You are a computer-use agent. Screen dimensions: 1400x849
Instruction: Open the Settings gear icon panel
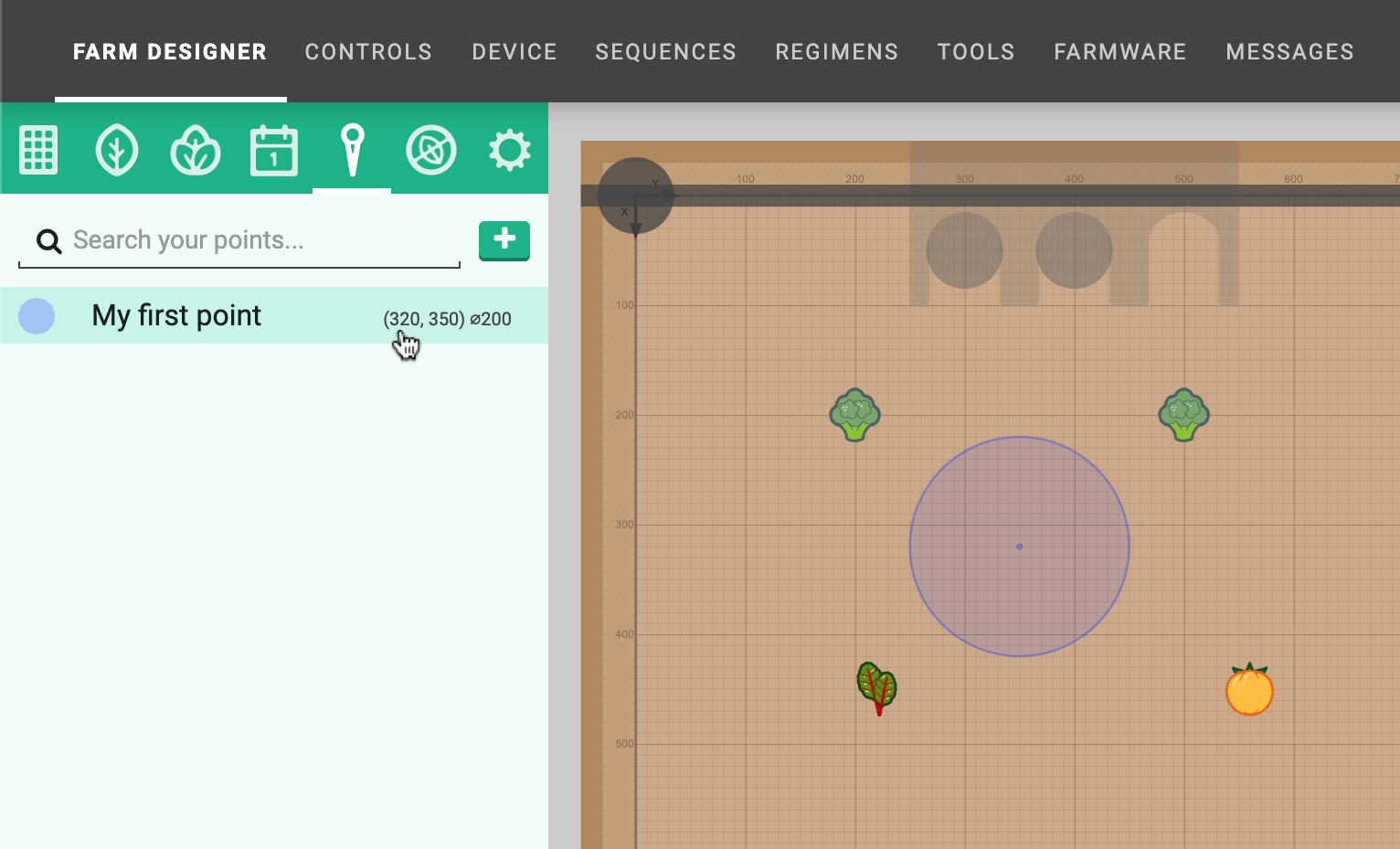pyautogui.click(x=509, y=150)
